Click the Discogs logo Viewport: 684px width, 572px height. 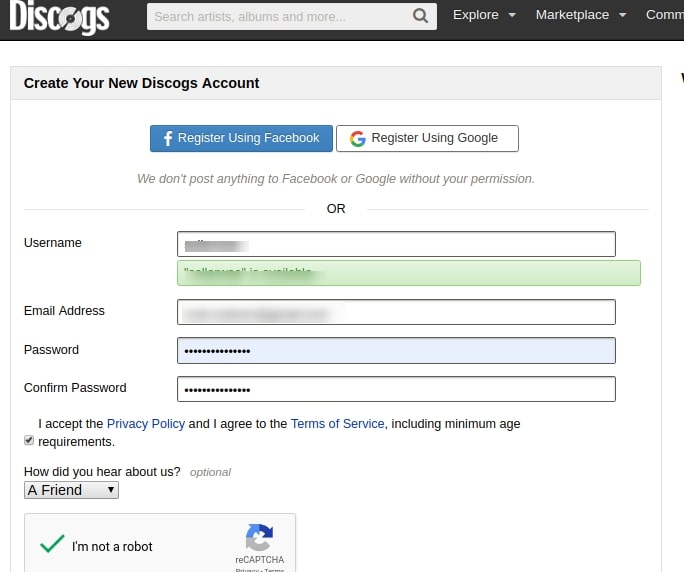59,17
